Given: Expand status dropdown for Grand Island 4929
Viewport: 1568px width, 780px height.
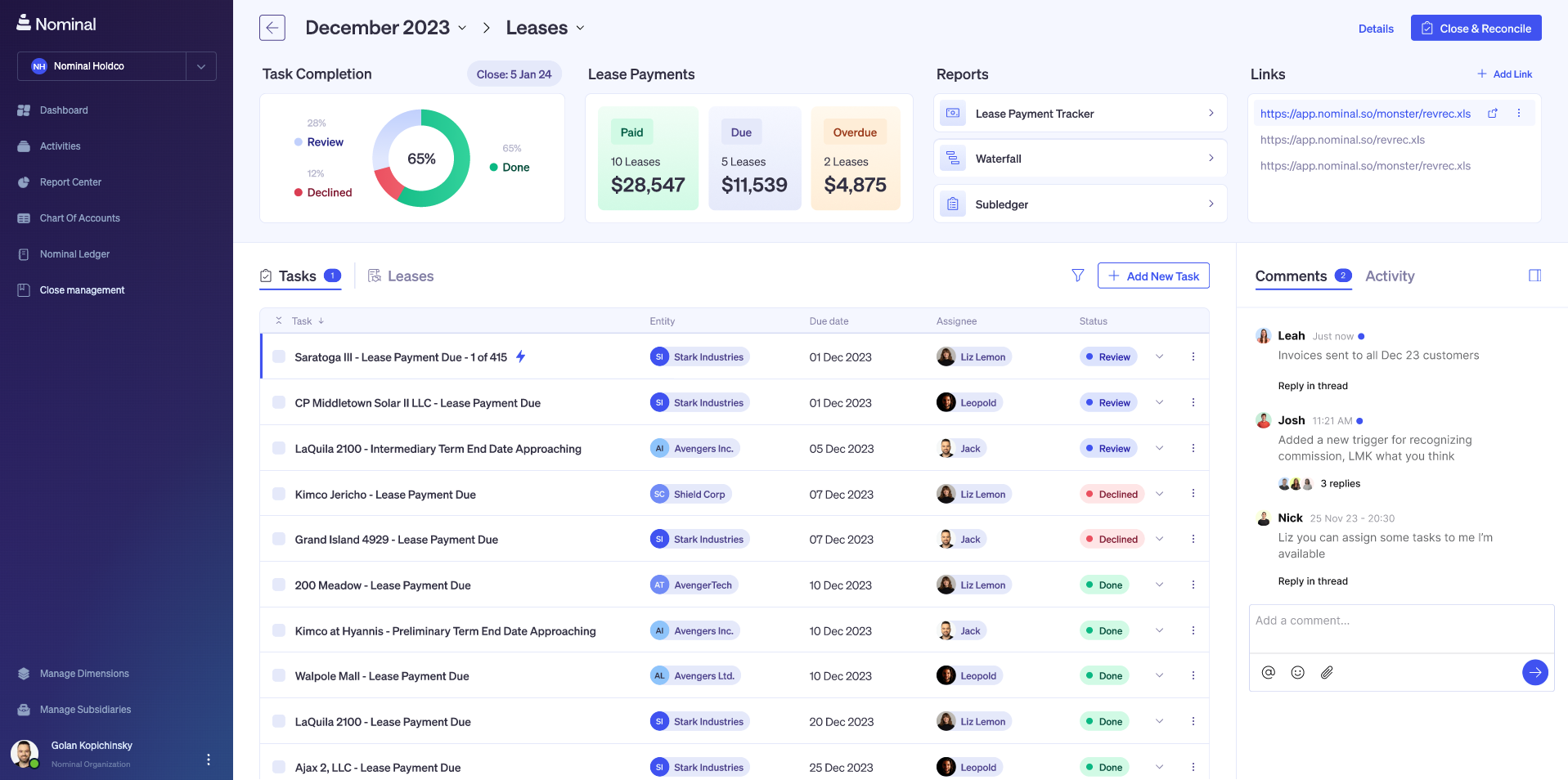Looking at the screenshot, I should pyautogui.click(x=1159, y=539).
